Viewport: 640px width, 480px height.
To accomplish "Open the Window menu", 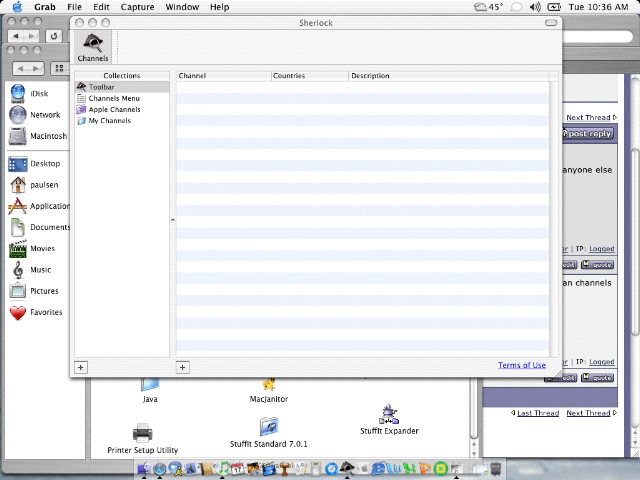I will point(182,7).
